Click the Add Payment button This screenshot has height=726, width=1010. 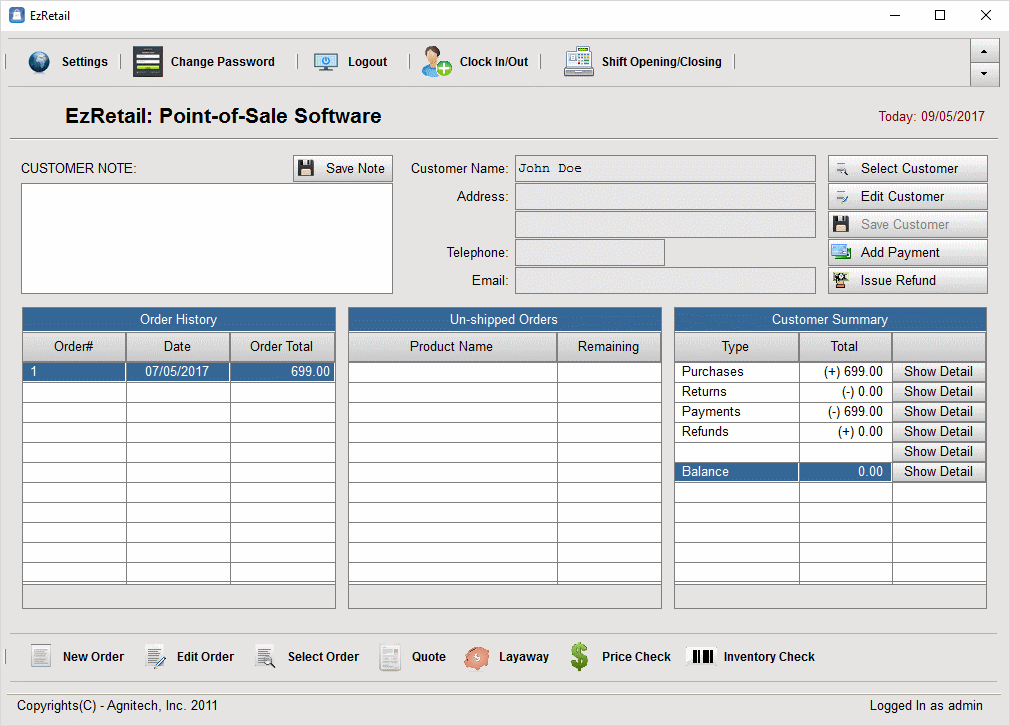[x=908, y=253]
